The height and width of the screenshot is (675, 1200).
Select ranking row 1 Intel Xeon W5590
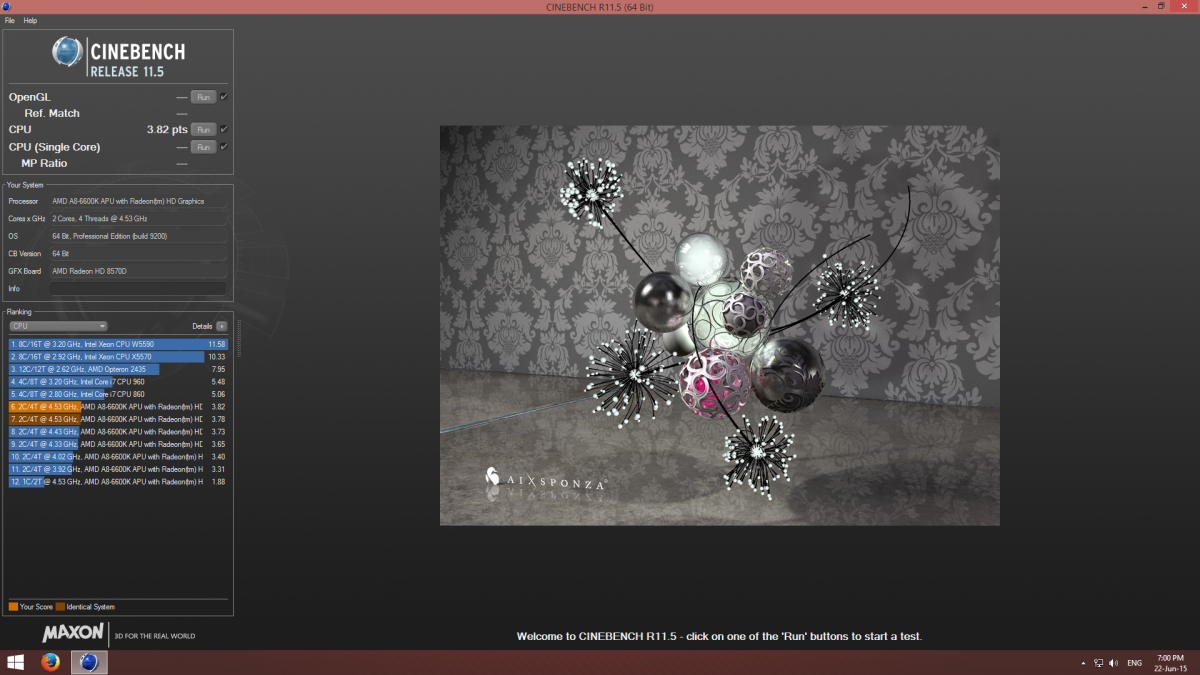pyautogui.click(x=119, y=344)
